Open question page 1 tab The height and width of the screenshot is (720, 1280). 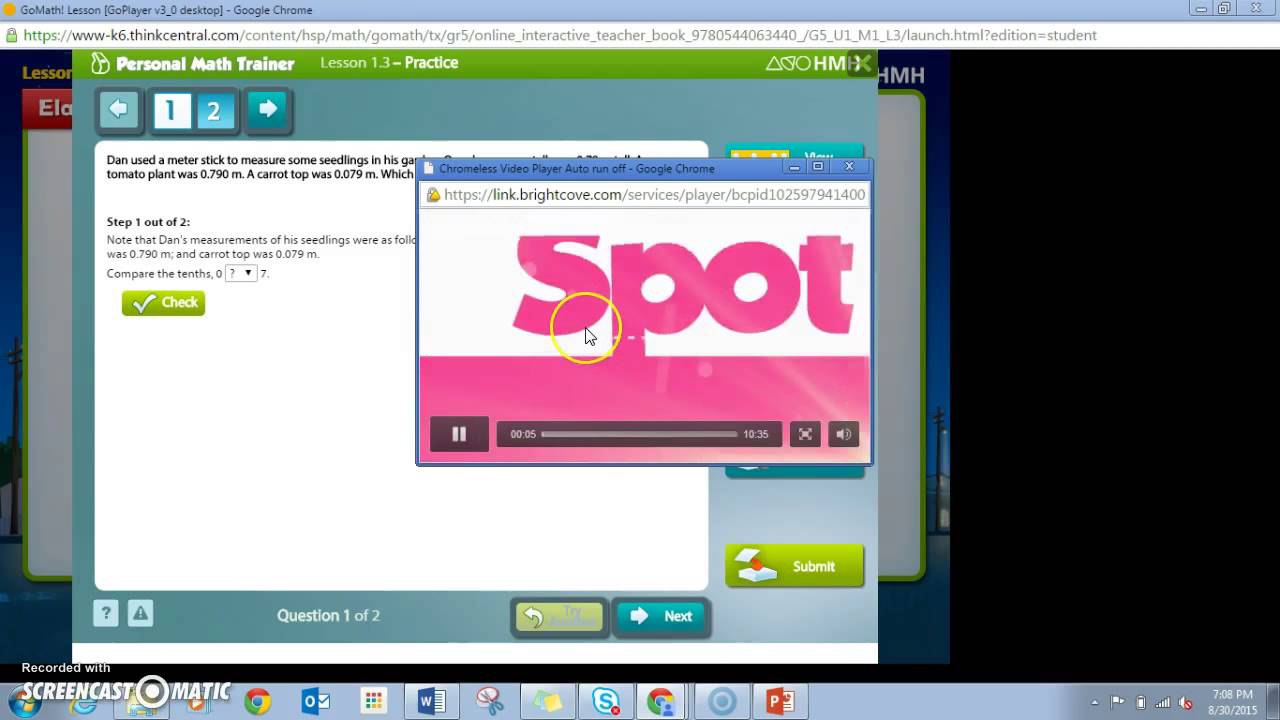pyautogui.click(x=171, y=111)
